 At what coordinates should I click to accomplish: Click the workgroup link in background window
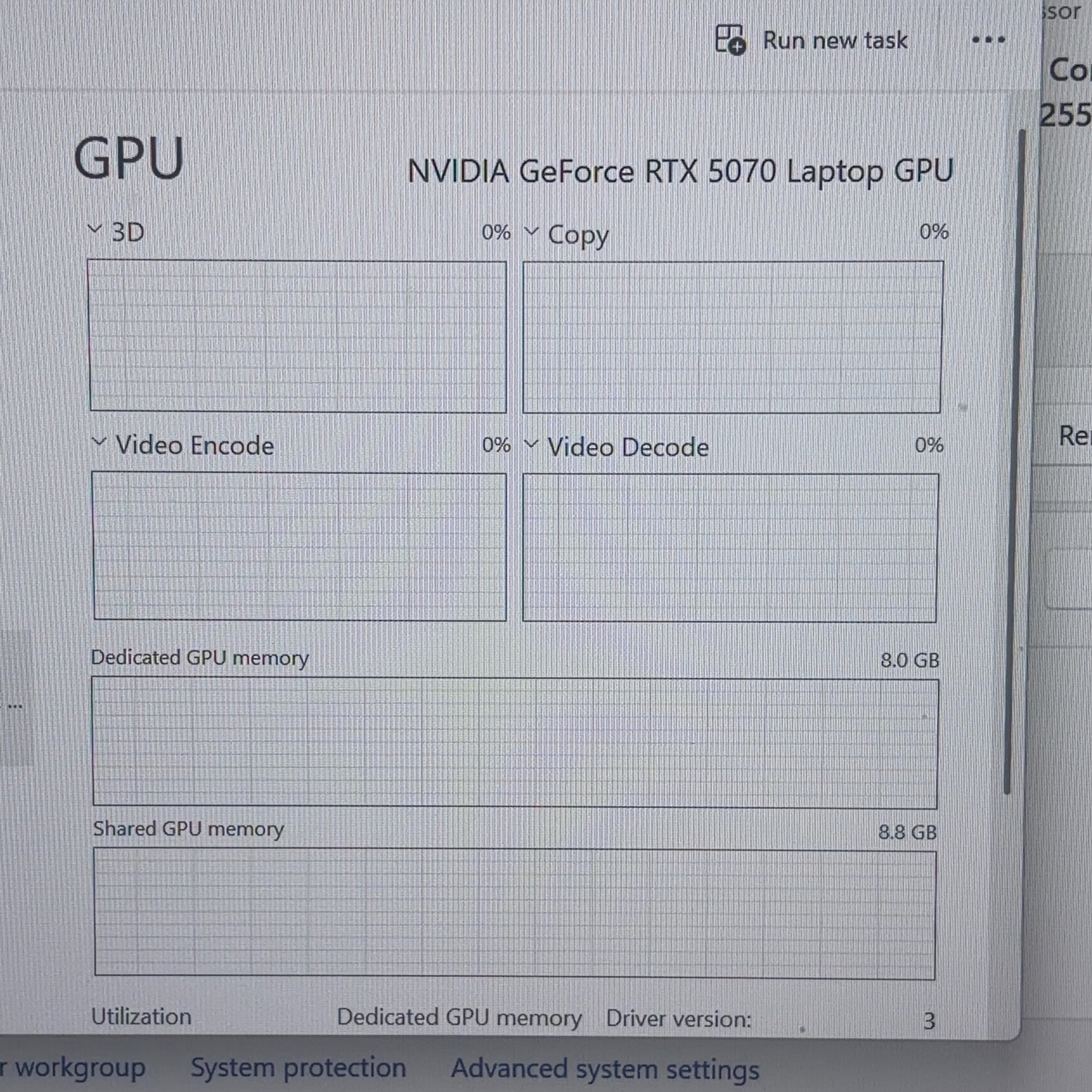[73, 1068]
